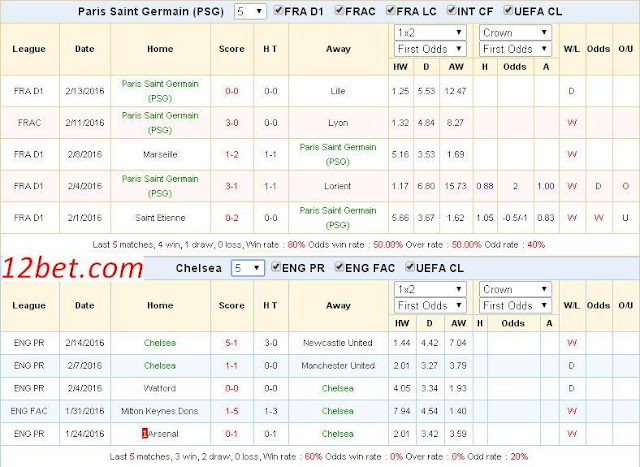The height and width of the screenshot is (467, 640).
Task: Click the 3-0 score against Lyon
Action: click(231, 123)
